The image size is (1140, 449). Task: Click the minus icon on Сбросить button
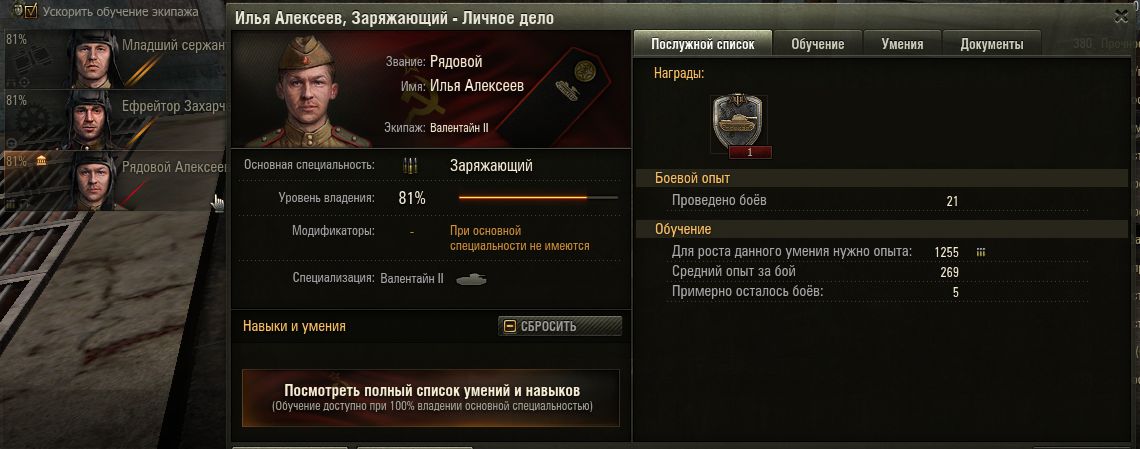[510, 326]
